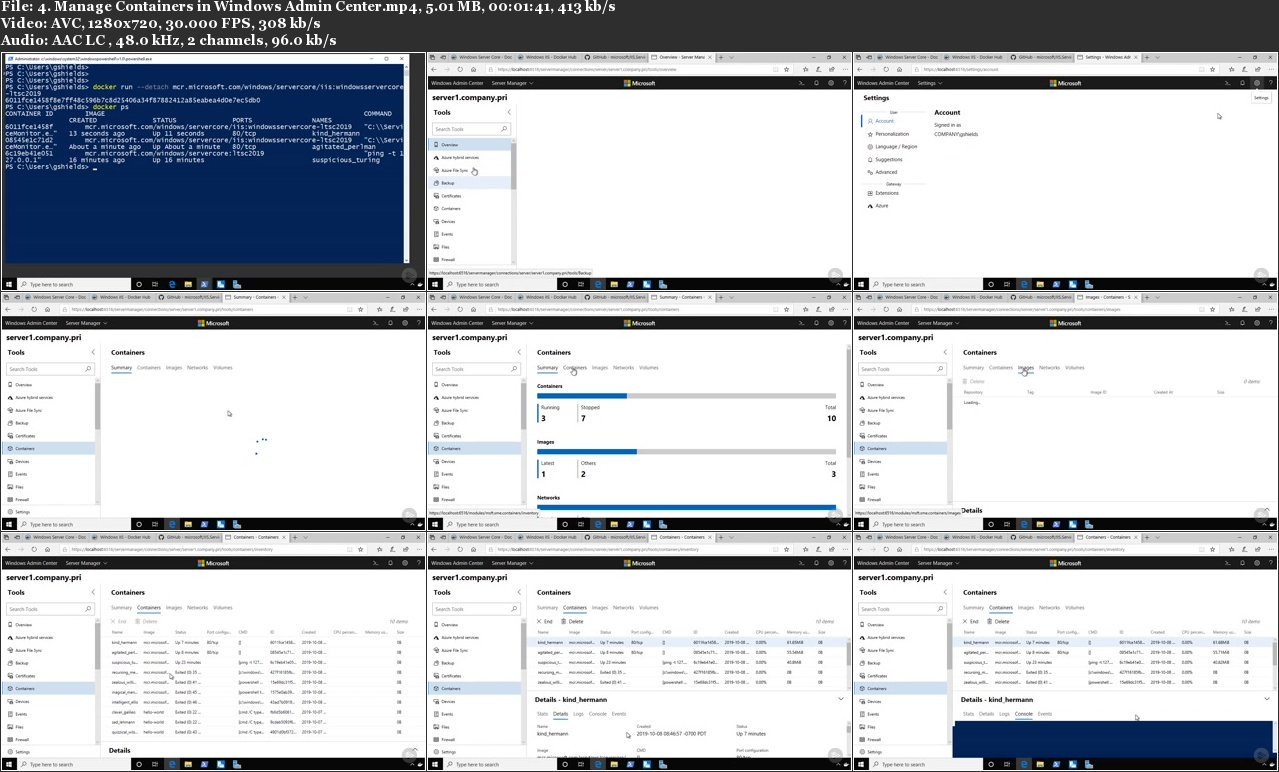This screenshot has height=772, width=1279.
Task: Open Edge taskbar icon in the Settings frame
Action: (x=1023, y=285)
